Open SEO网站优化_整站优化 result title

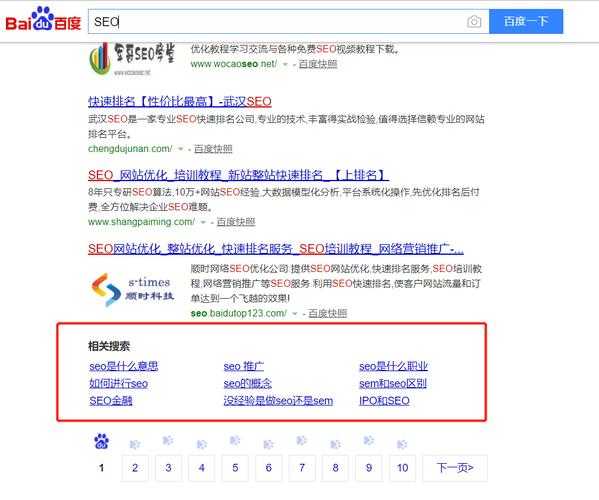pyautogui.click(x=276, y=249)
